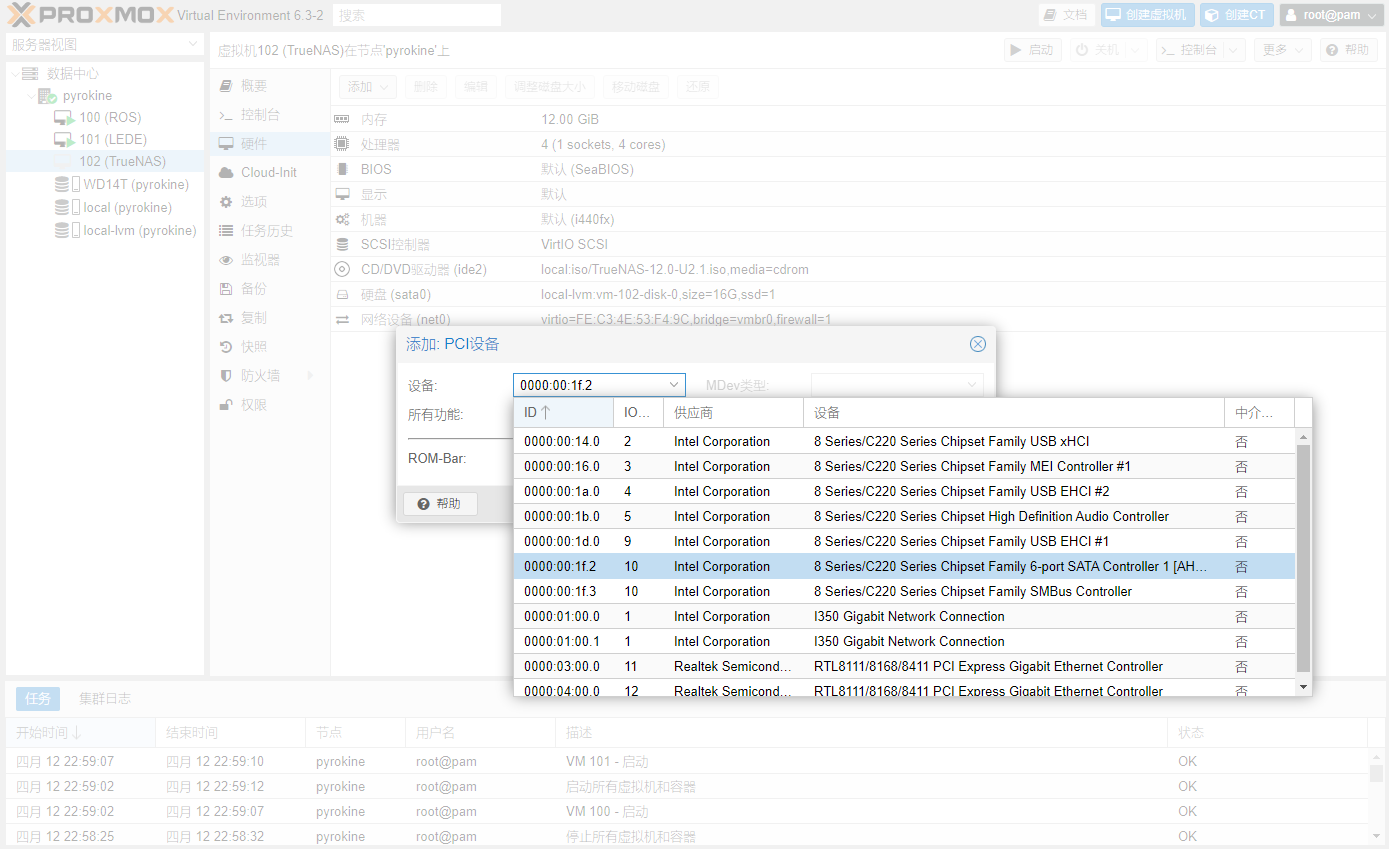Select device 0000:00:1f.3 SMBus Controller
This screenshot has height=849, width=1389.
905,592
